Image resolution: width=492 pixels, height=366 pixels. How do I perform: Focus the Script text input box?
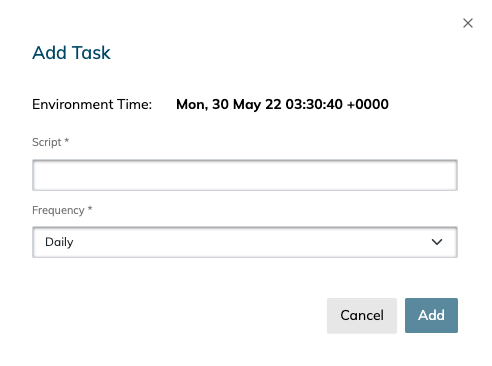coord(245,175)
